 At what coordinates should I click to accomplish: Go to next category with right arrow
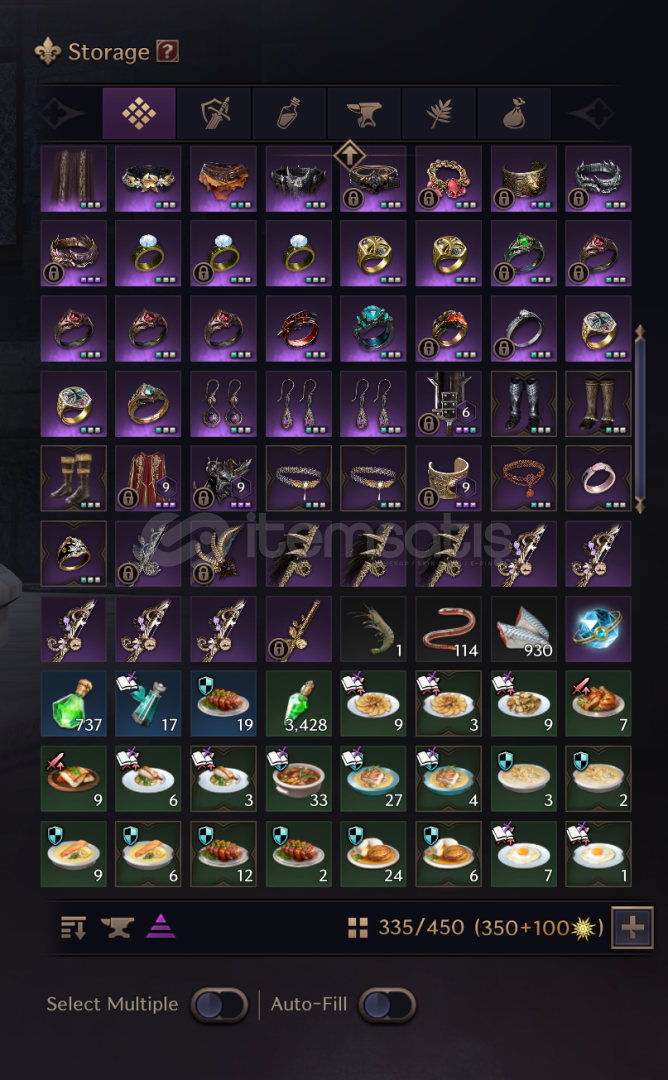coord(591,113)
